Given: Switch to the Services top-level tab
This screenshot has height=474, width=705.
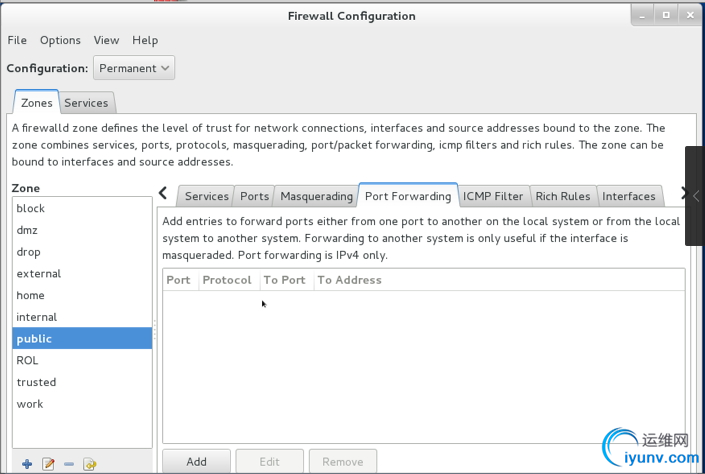Looking at the screenshot, I should pyautogui.click(x=87, y=103).
